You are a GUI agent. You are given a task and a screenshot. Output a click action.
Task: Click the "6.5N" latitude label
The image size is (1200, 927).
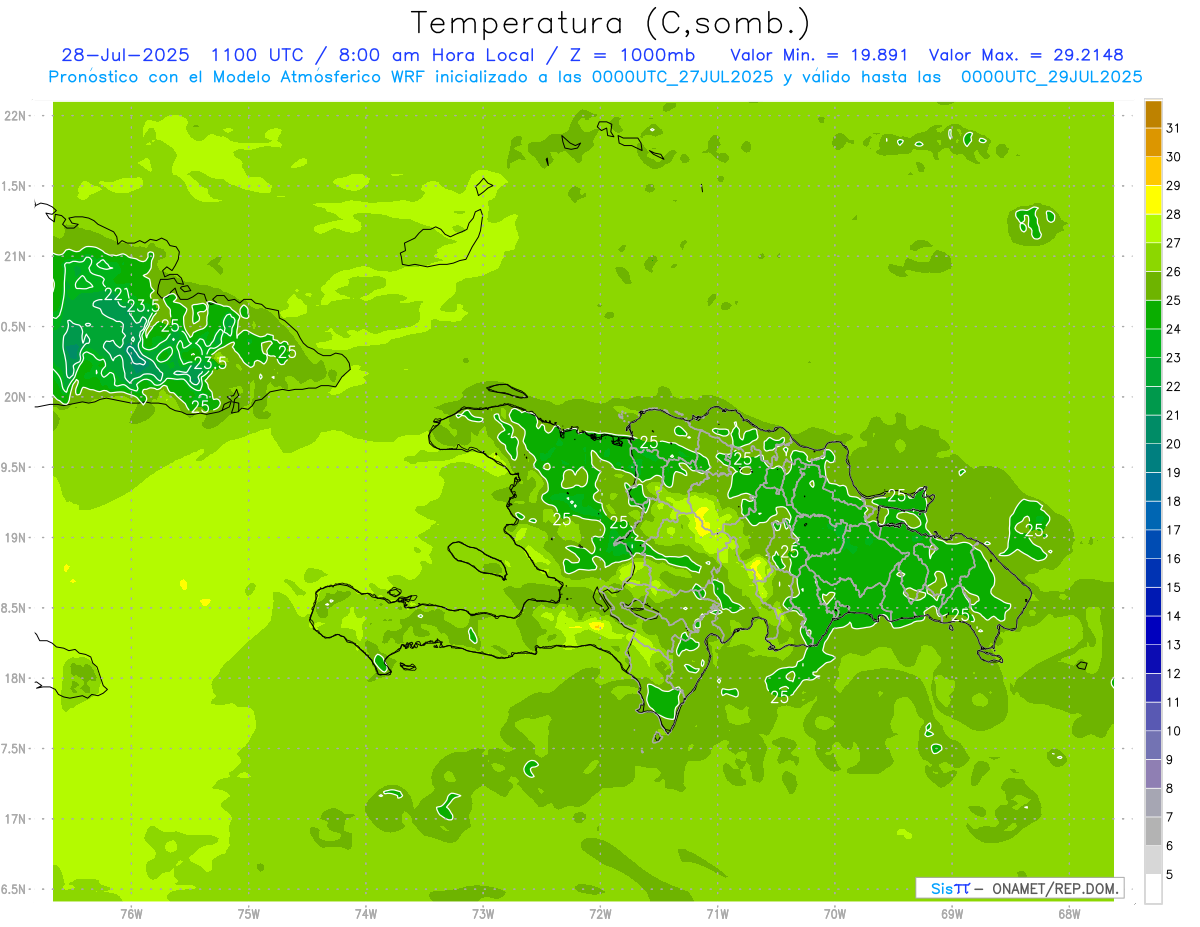(x=15, y=889)
